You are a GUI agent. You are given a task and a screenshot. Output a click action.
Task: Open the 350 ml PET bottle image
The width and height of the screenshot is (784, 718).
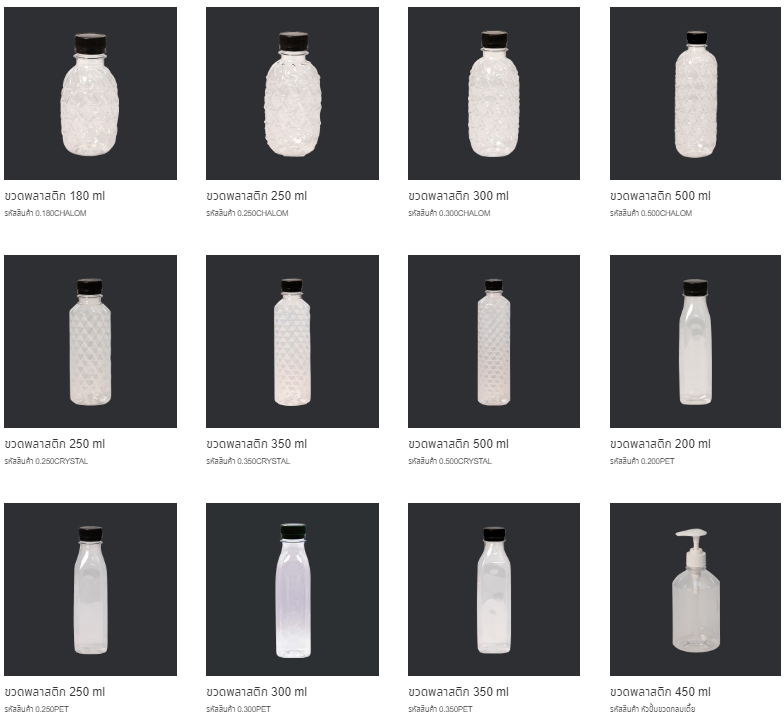point(494,590)
